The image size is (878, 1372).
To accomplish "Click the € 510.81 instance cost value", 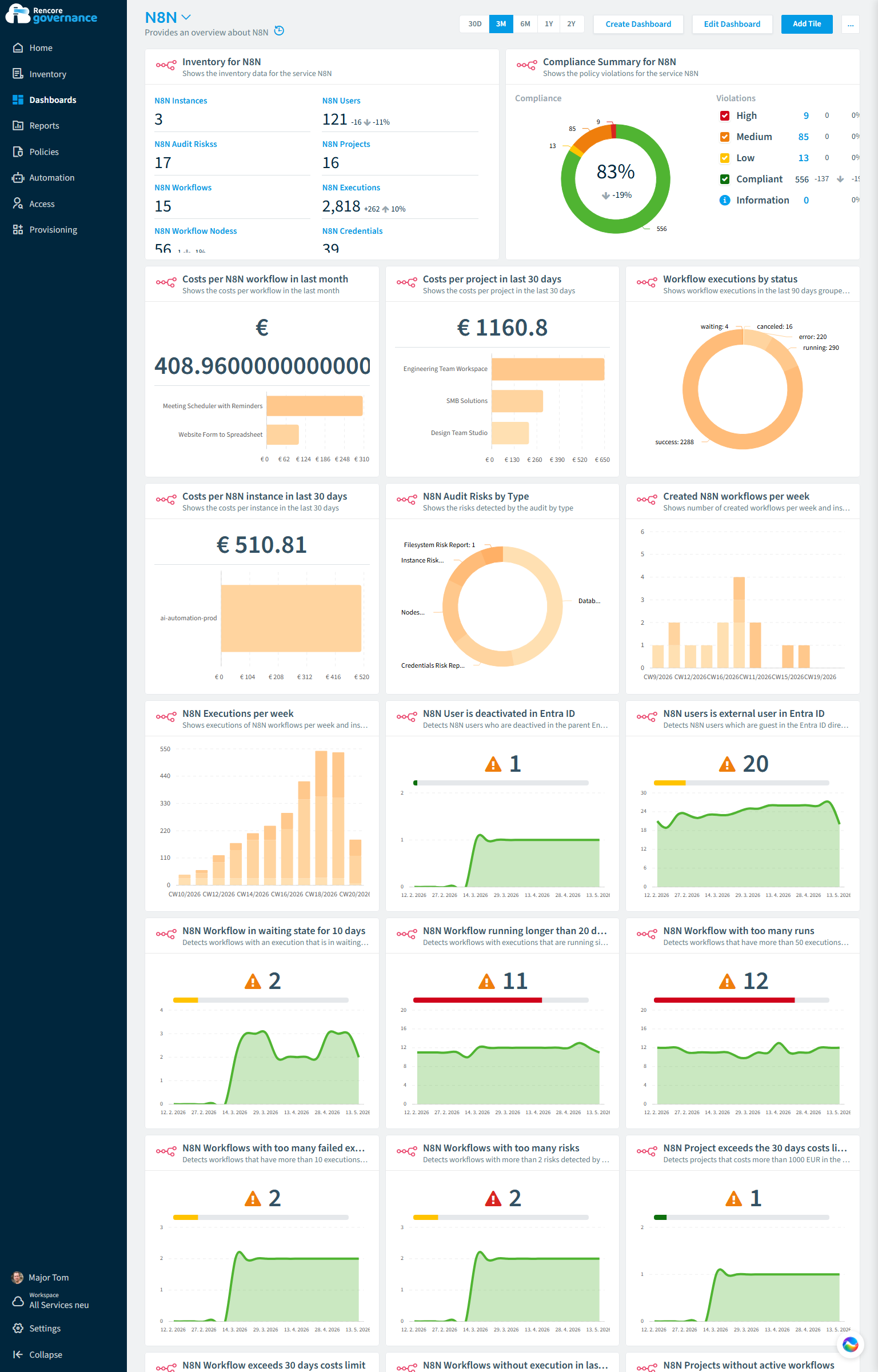I will point(262,544).
